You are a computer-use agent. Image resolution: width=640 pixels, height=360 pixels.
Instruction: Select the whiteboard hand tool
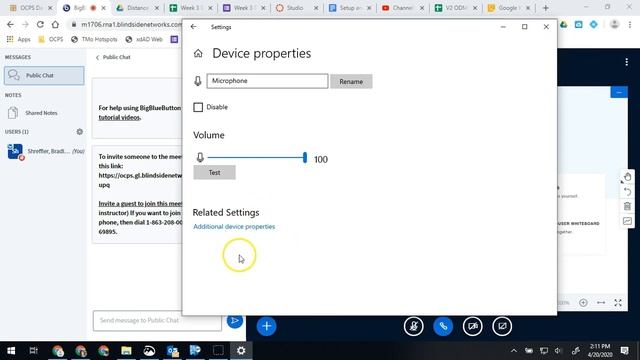click(x=627, y=177)
